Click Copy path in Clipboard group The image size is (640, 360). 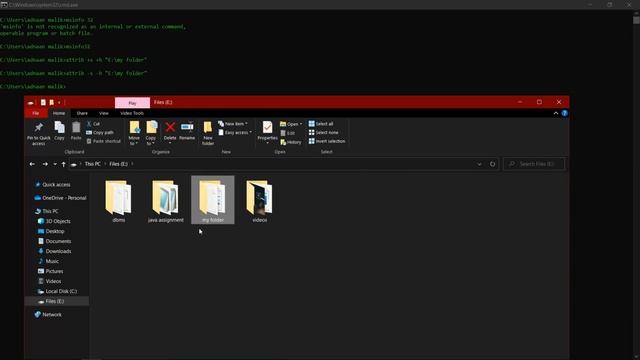click(x=100, y=132)
